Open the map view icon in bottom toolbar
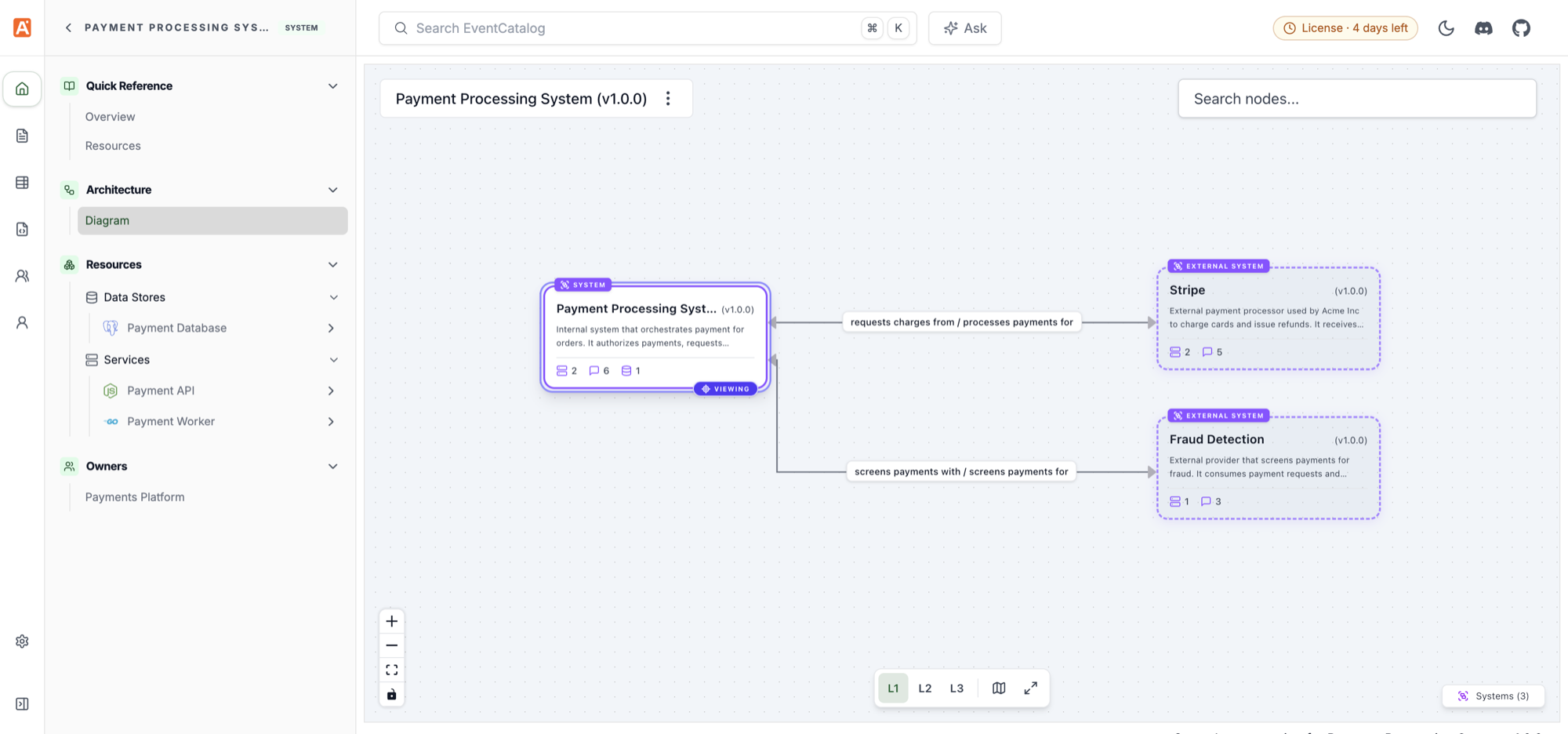The height and width of the screenshot is (734, 1568). tap(999, 688)
